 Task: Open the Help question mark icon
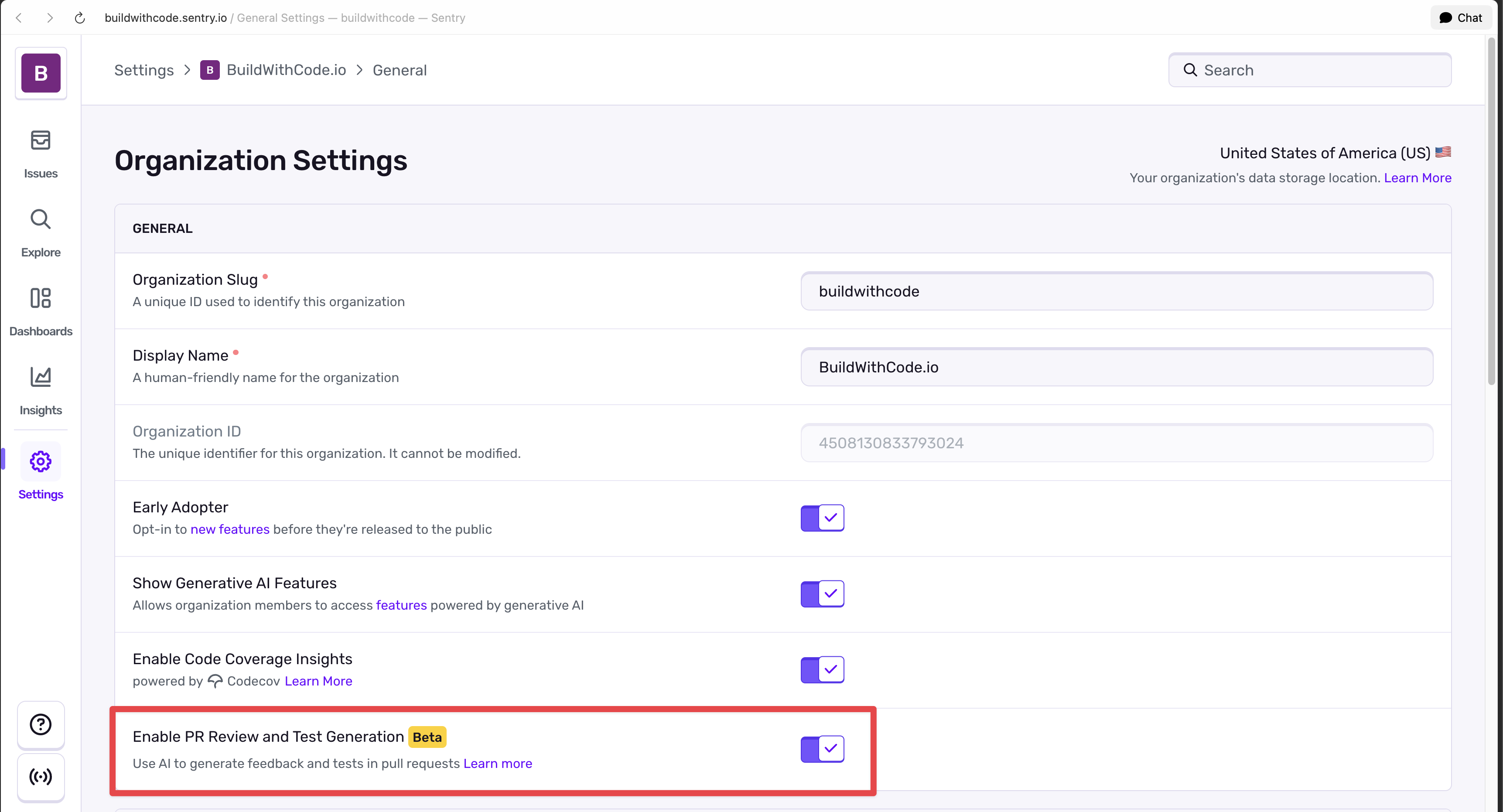tap(41, 724)
